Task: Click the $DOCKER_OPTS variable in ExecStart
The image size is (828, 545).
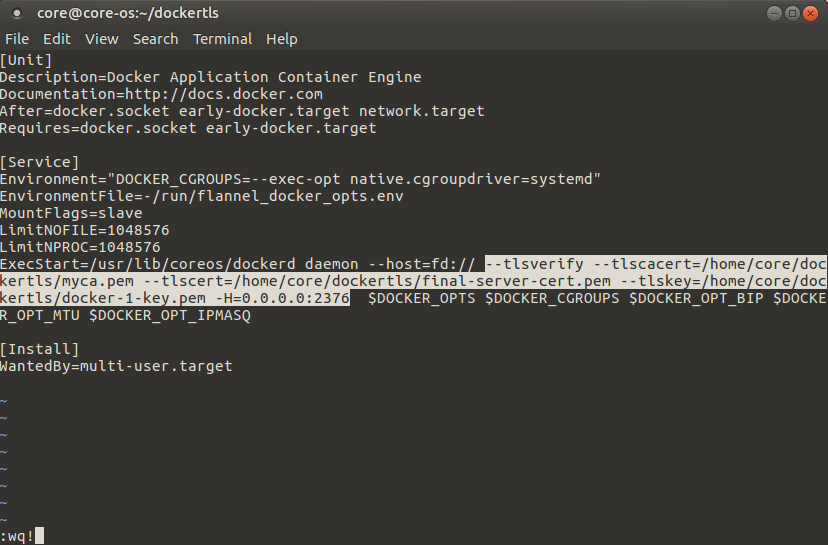Action: tap(421, 298)
